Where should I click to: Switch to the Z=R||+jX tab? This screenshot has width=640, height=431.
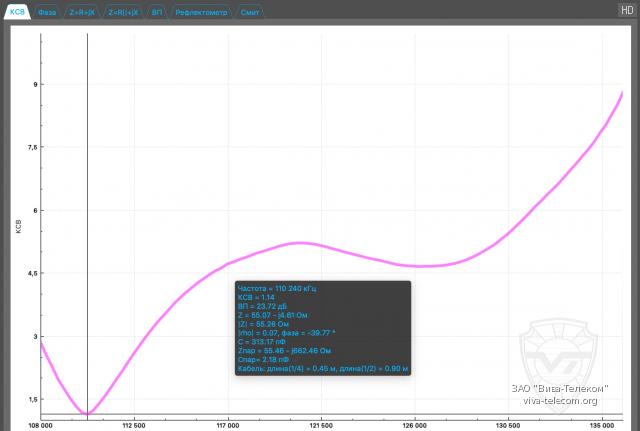pos(124,10)
